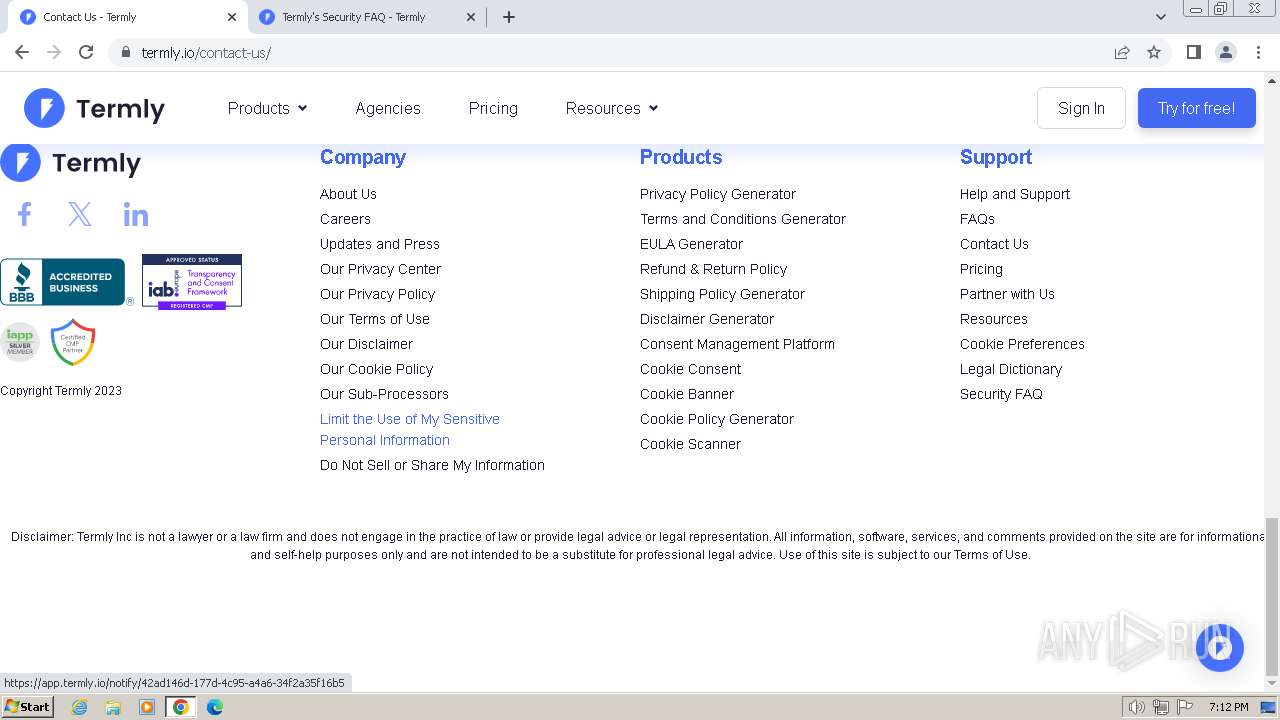Toggle the browser side panel icon
The image size is (1280, 720).
pos(1193,52)
